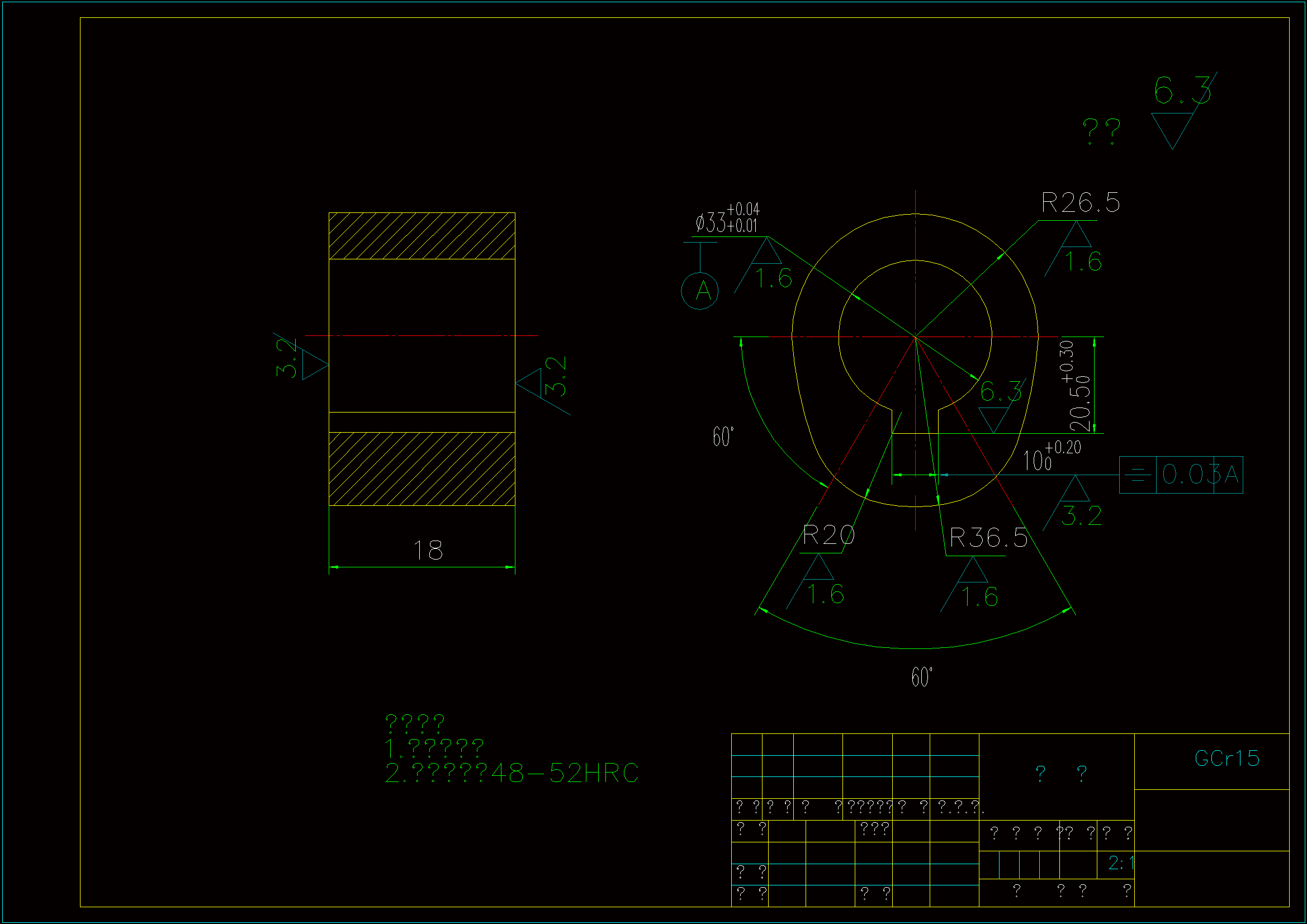Click the 0.03 tolerance value in frame
Screen dimensions: 1307x924
pos(1188,474)
